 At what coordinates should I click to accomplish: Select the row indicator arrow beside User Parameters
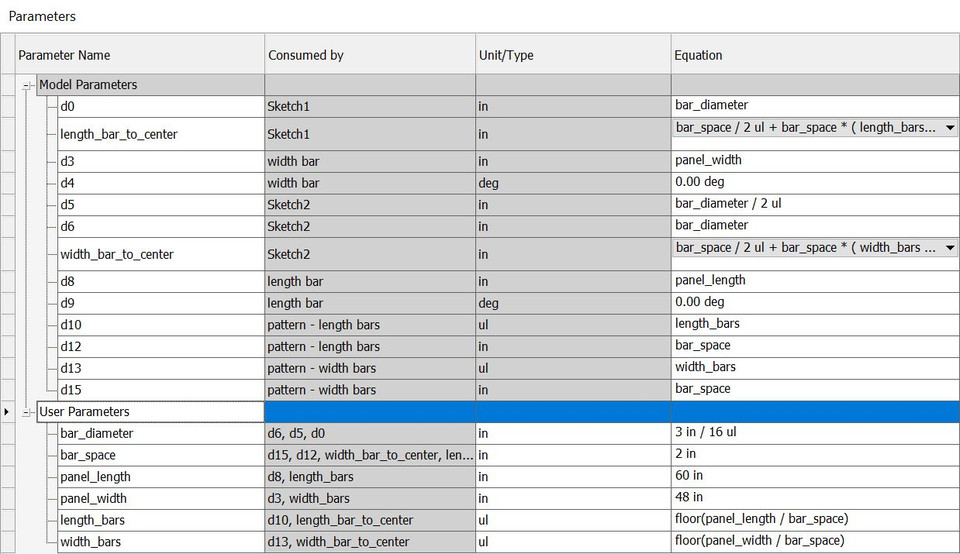(8, 412)
